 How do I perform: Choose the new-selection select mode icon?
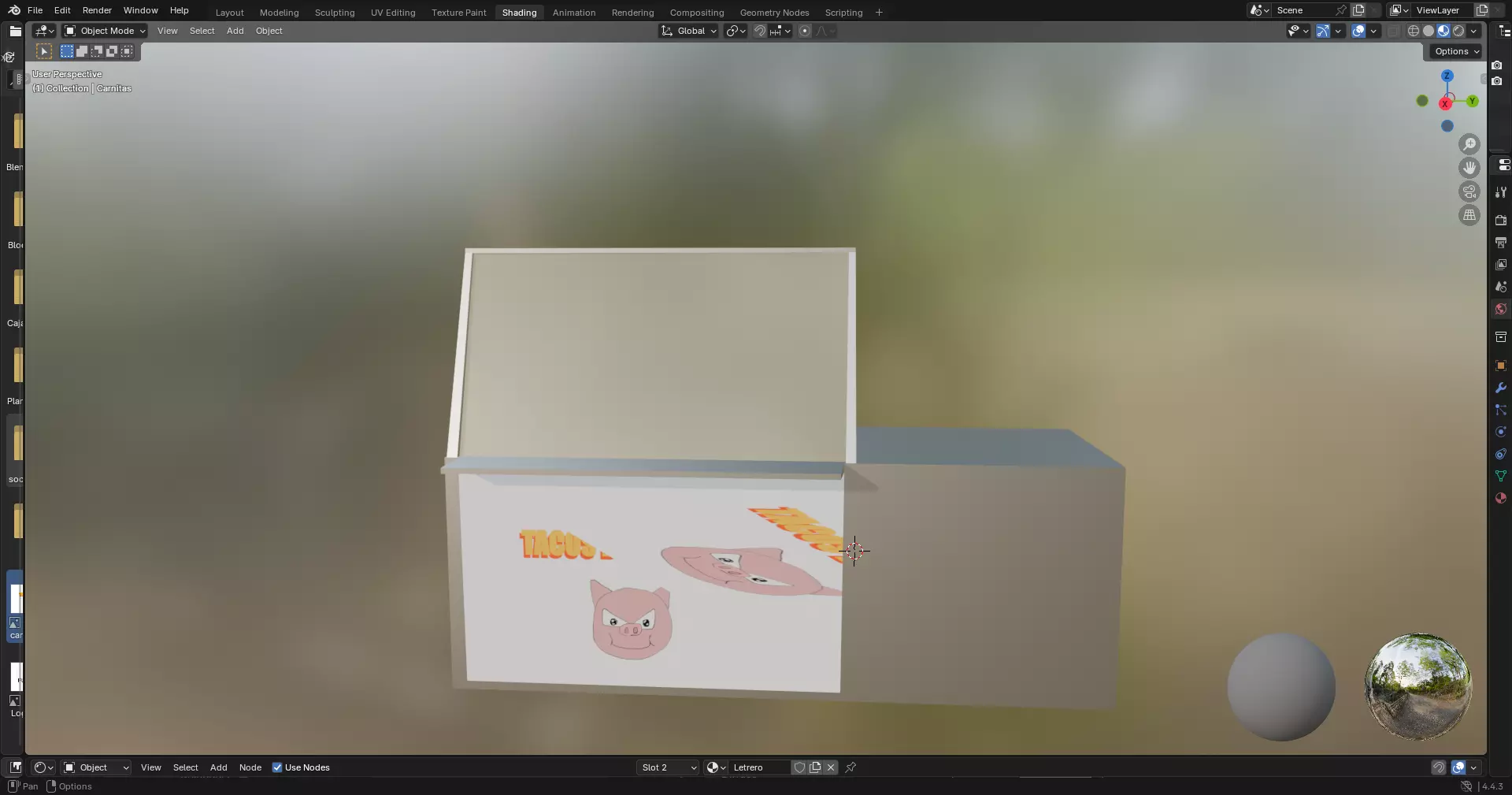point(67,51)
